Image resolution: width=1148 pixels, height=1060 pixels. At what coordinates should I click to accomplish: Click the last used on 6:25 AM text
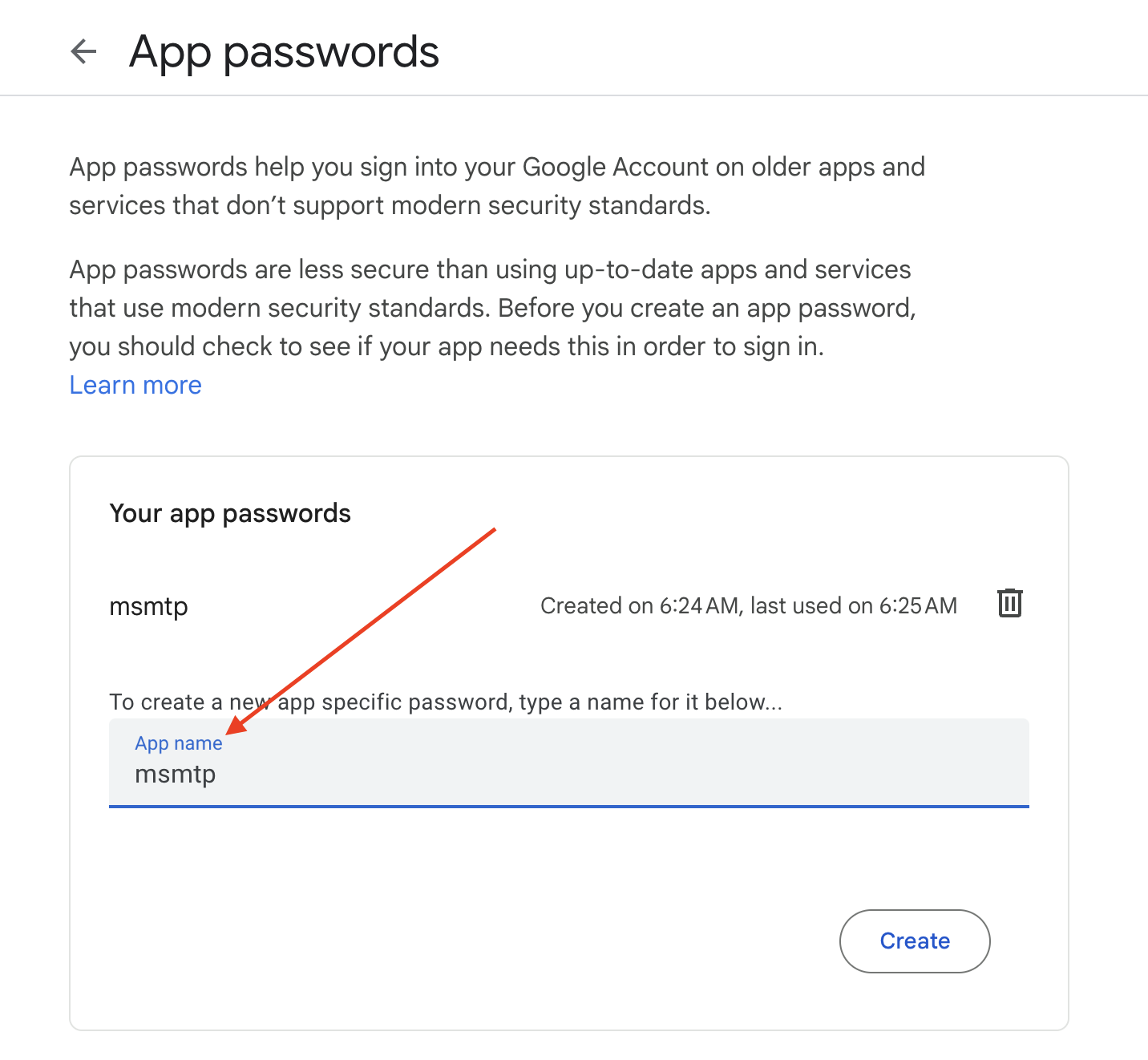click(x=854, y=606)
